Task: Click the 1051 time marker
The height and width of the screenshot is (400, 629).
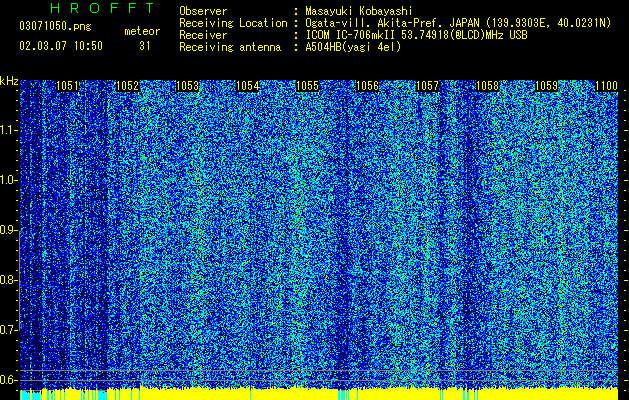Action: coord(67,86)
